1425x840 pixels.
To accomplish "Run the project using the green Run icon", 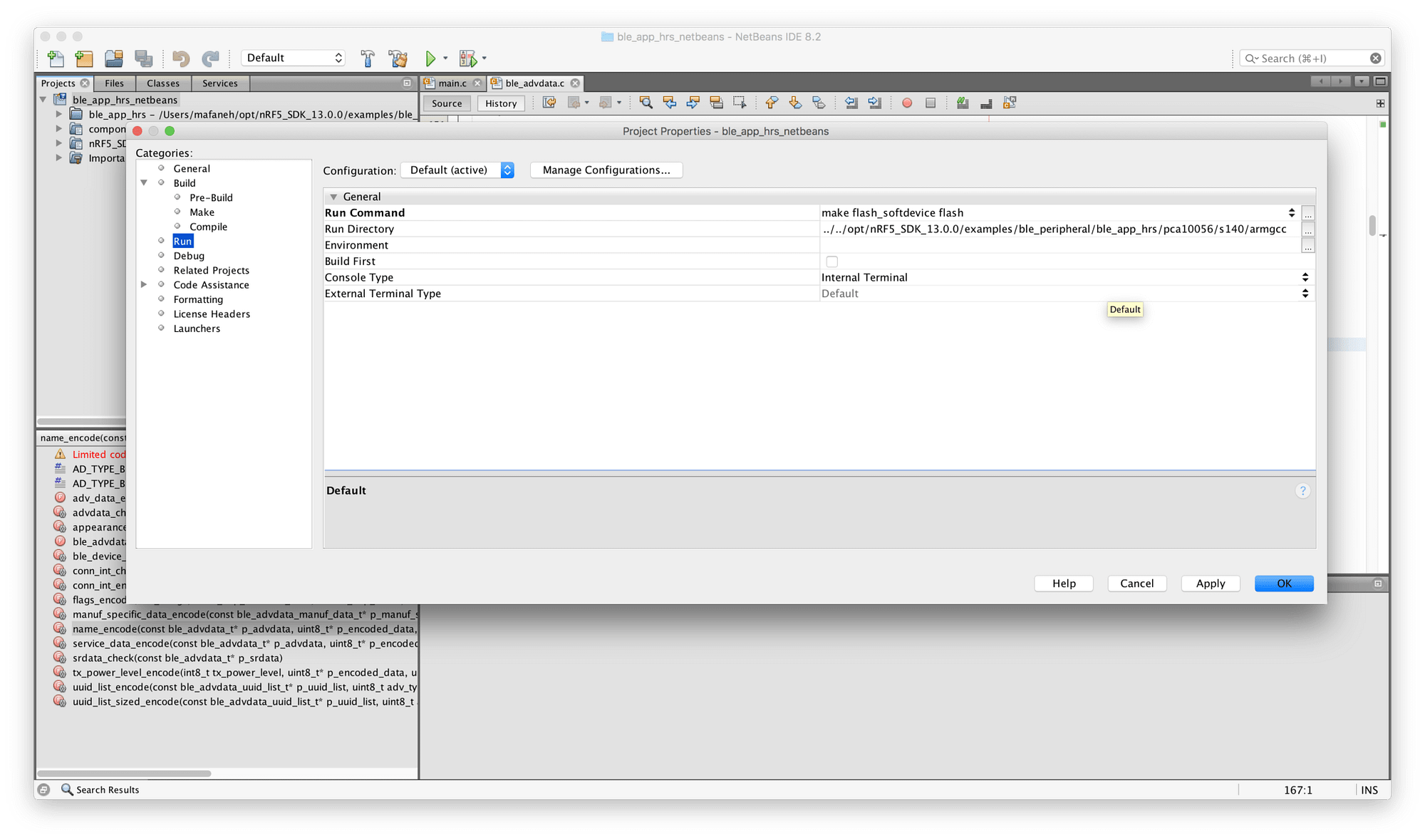I will point(430,58).
